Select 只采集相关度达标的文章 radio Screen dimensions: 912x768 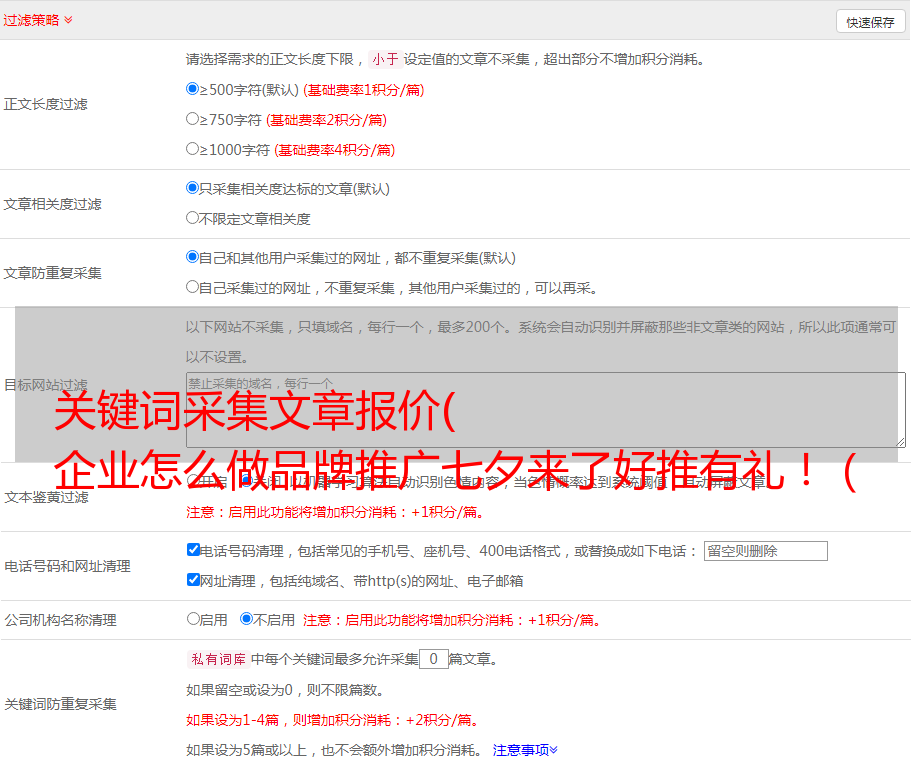click(x=192, y=187)
